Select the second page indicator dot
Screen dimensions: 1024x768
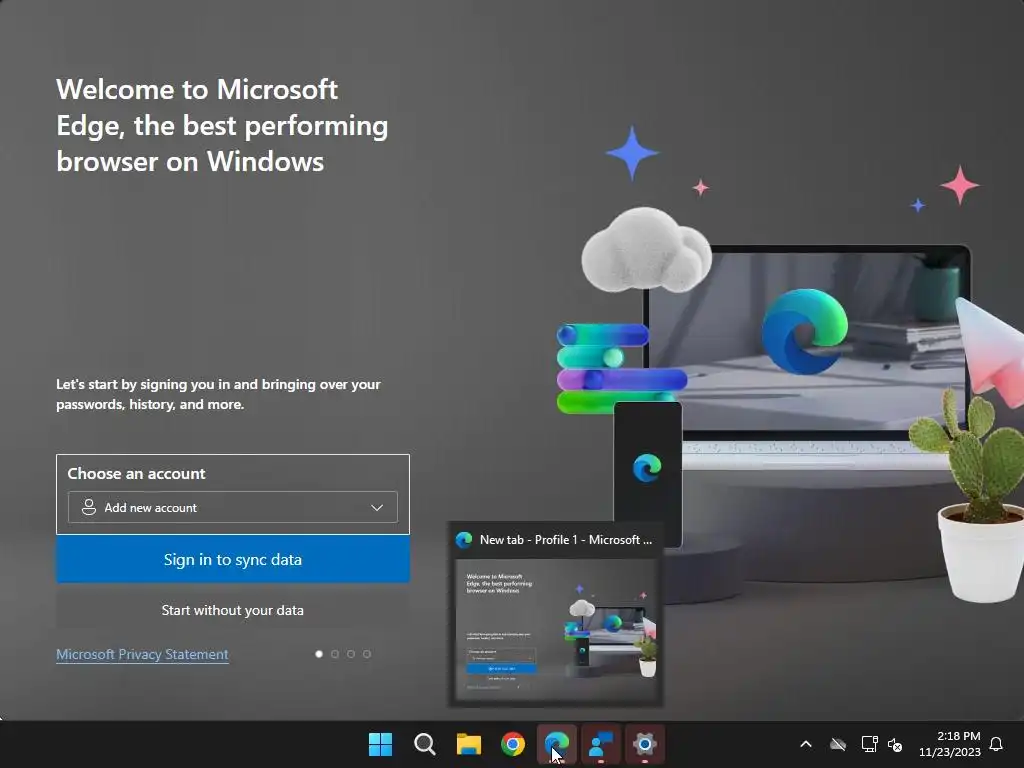(335, 654)
